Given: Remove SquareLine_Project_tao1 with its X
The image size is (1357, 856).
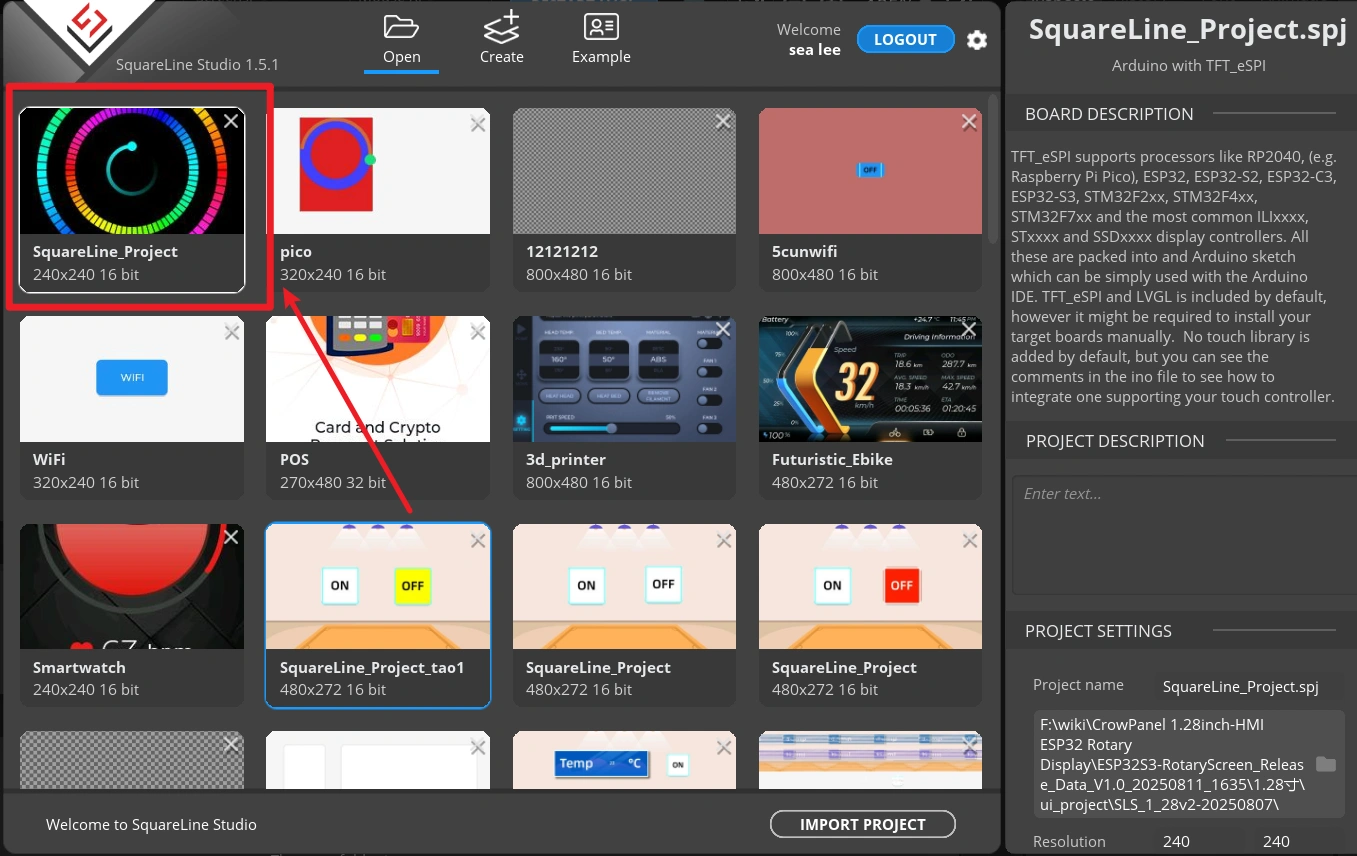Looking at the screenshot, I should pos(478,541).
